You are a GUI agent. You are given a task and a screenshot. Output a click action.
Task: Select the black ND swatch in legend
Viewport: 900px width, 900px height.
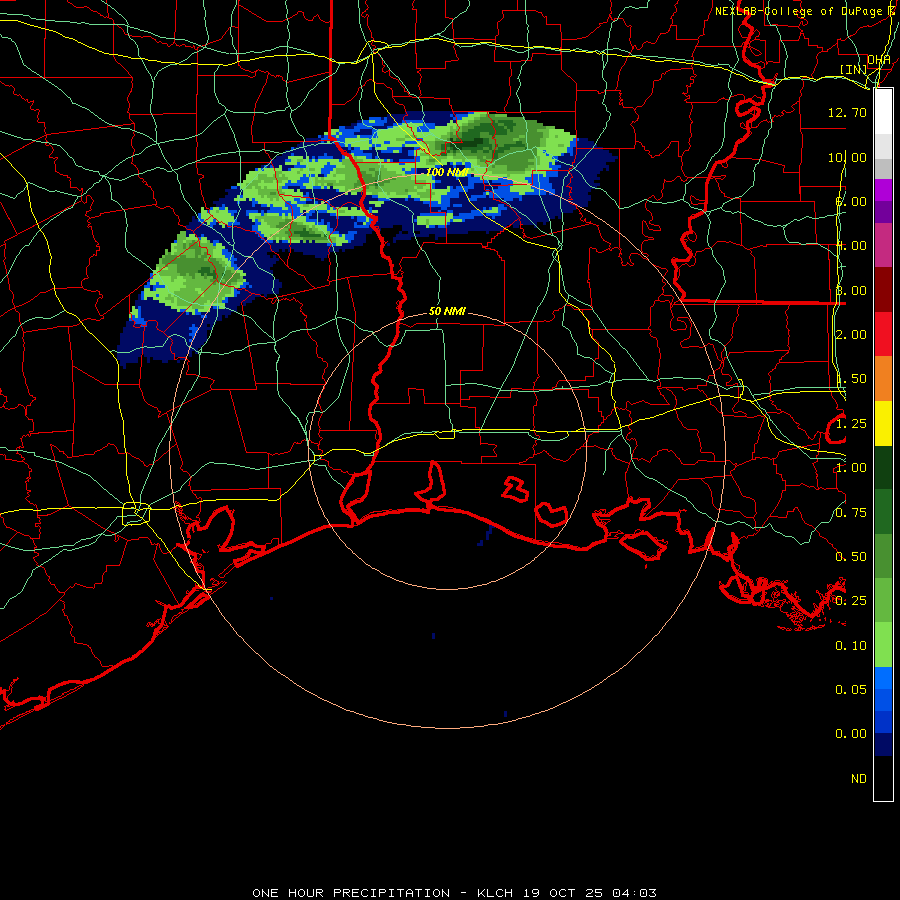[x=883, y=778]
